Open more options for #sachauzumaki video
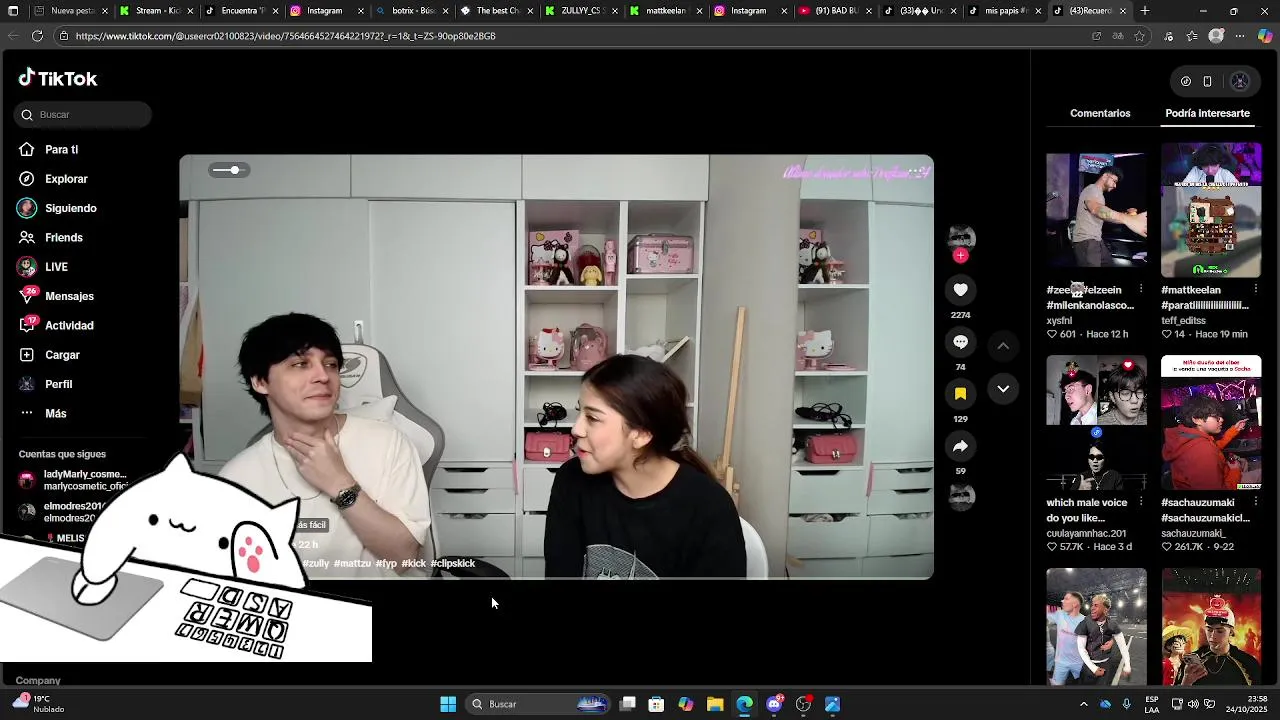Screen dimensions: 1280x720 1255,503
